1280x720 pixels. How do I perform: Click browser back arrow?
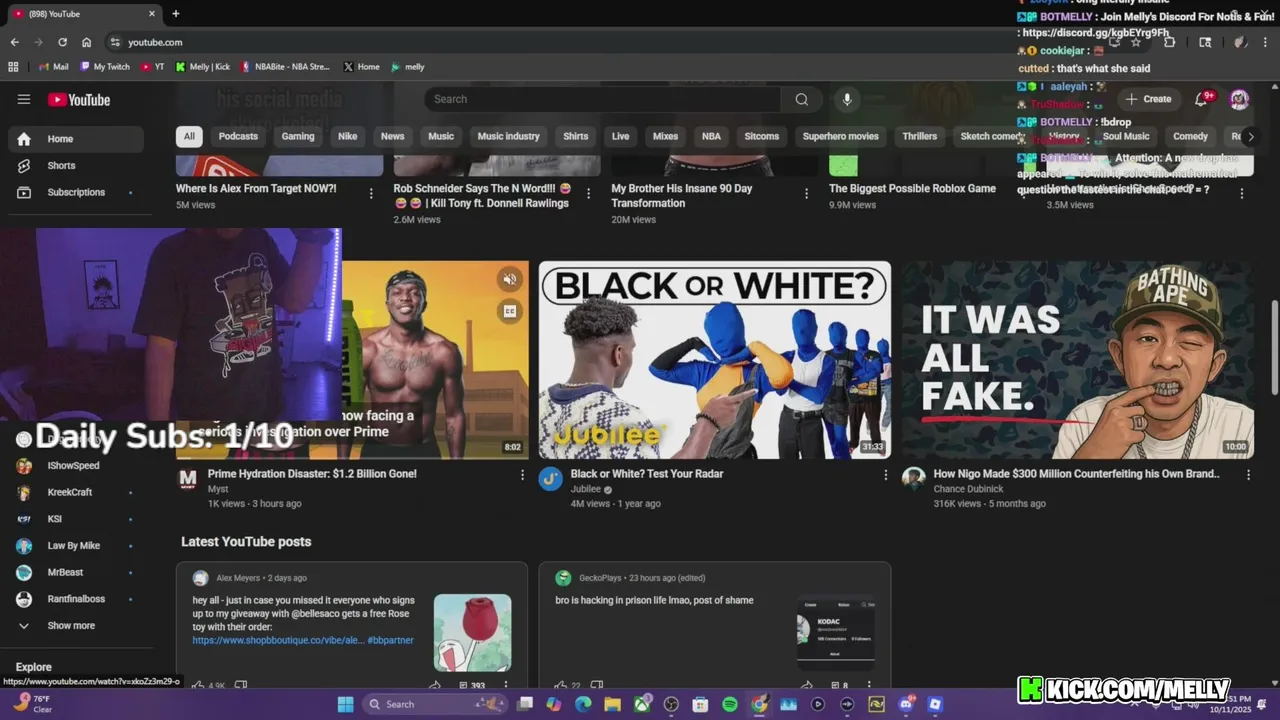pyautogui.click(x=14, y=42)
